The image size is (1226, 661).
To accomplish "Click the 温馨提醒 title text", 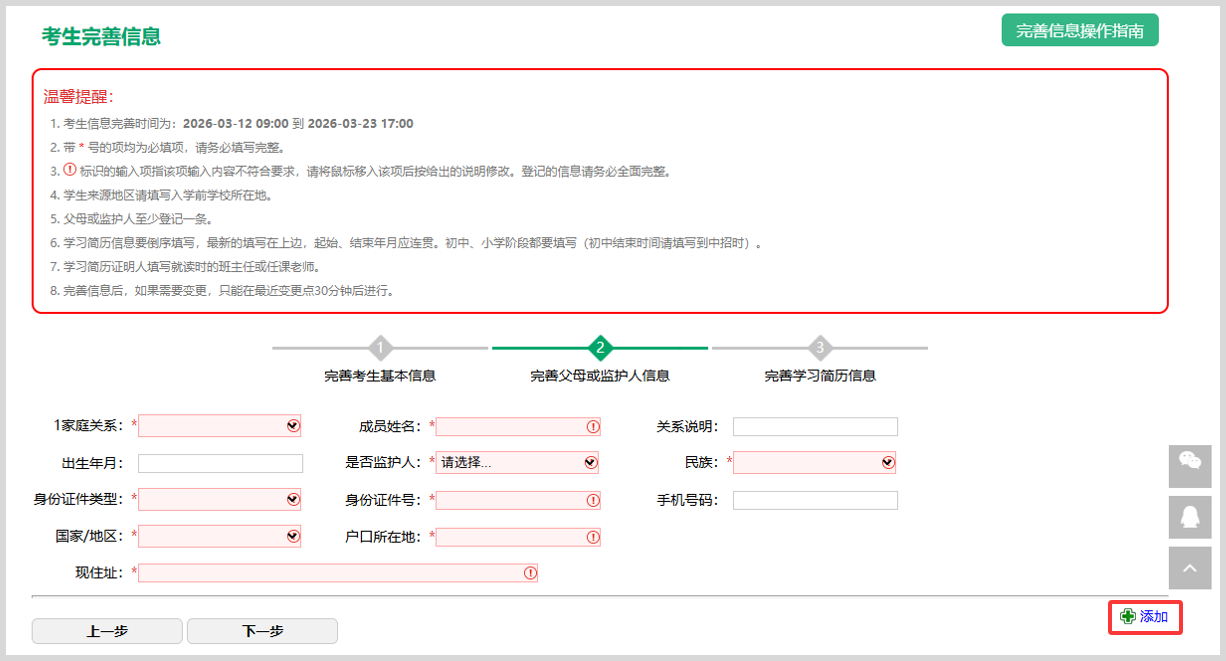I will coord(79,97).
